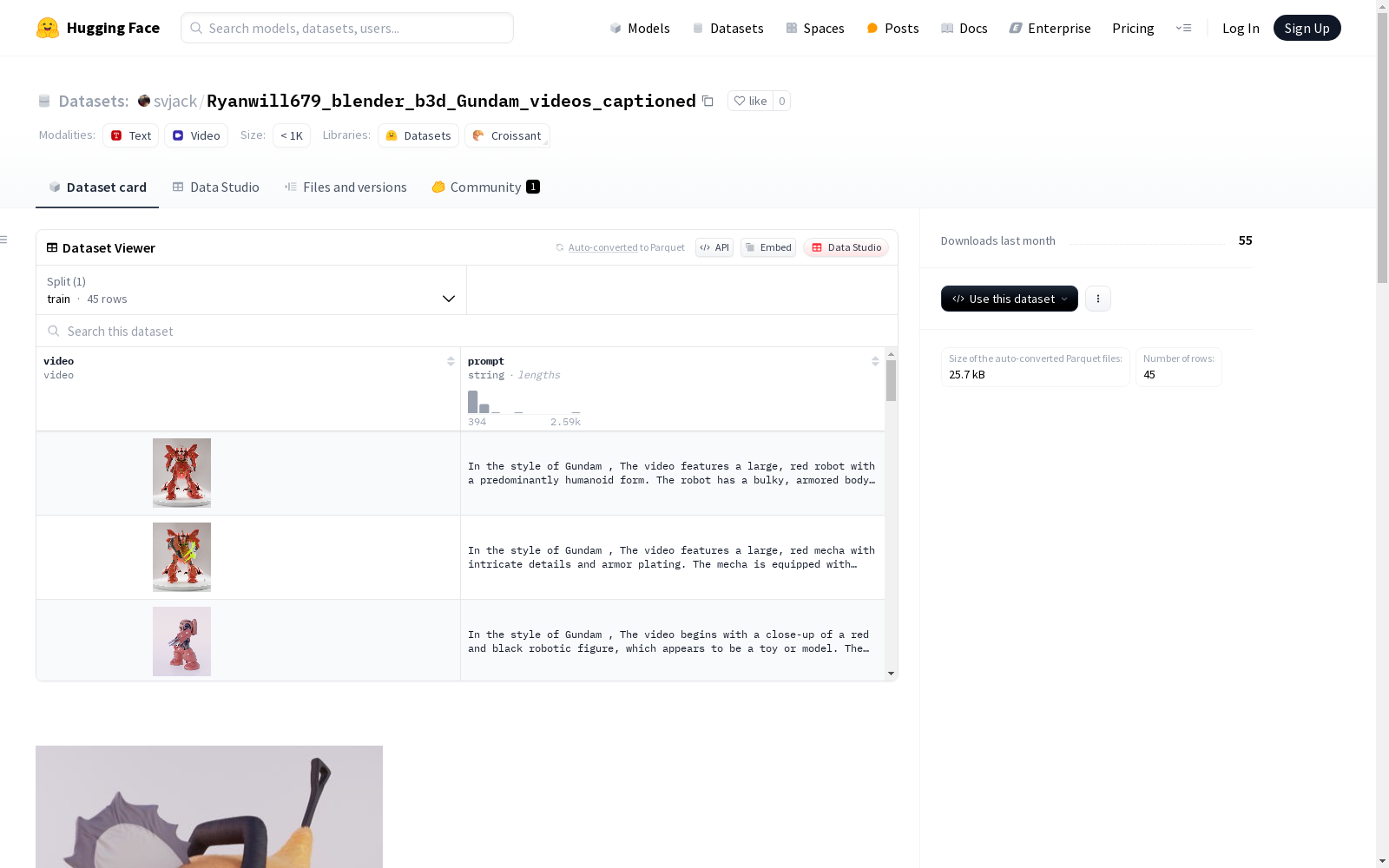Open the third pink-background robot video thumbnail

pos(181,641)
